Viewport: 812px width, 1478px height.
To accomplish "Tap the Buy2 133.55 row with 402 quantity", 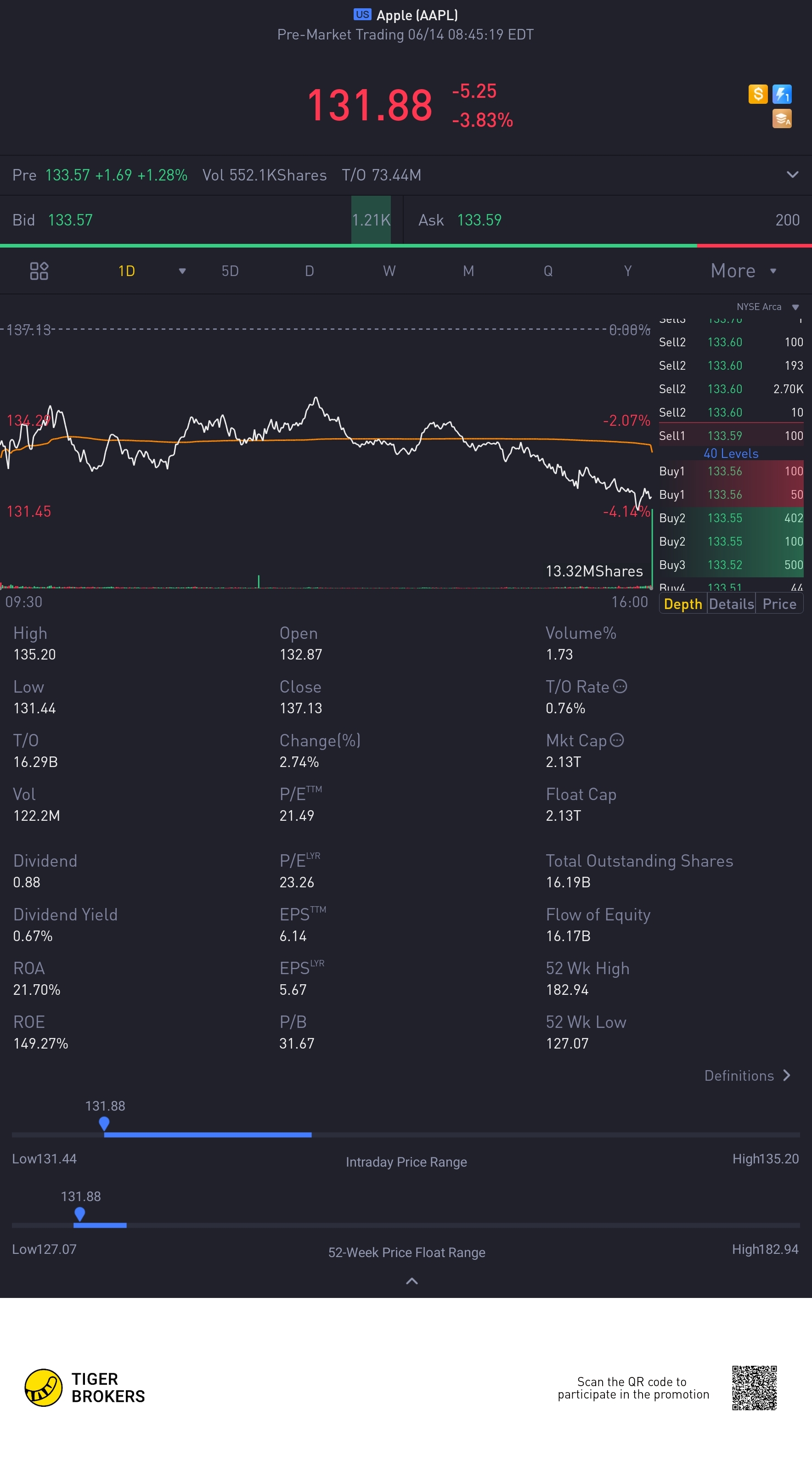I will (731, 518).
